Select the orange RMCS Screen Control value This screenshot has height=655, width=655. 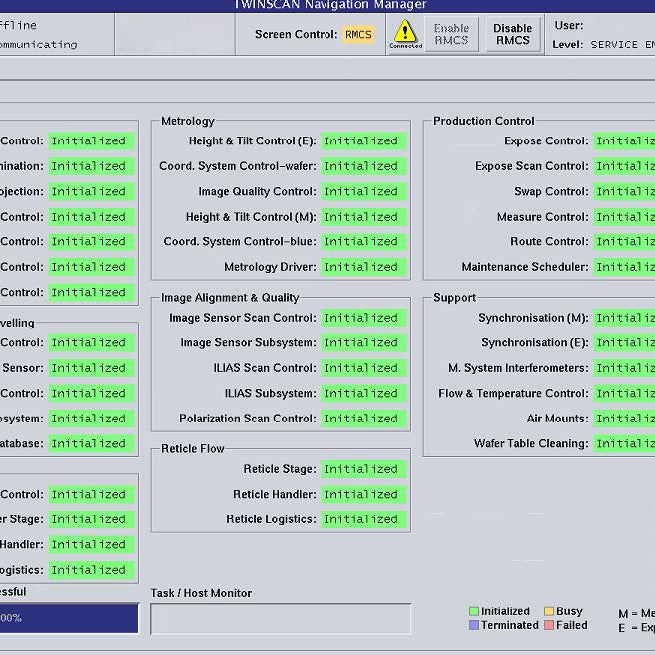coord(358,34)
